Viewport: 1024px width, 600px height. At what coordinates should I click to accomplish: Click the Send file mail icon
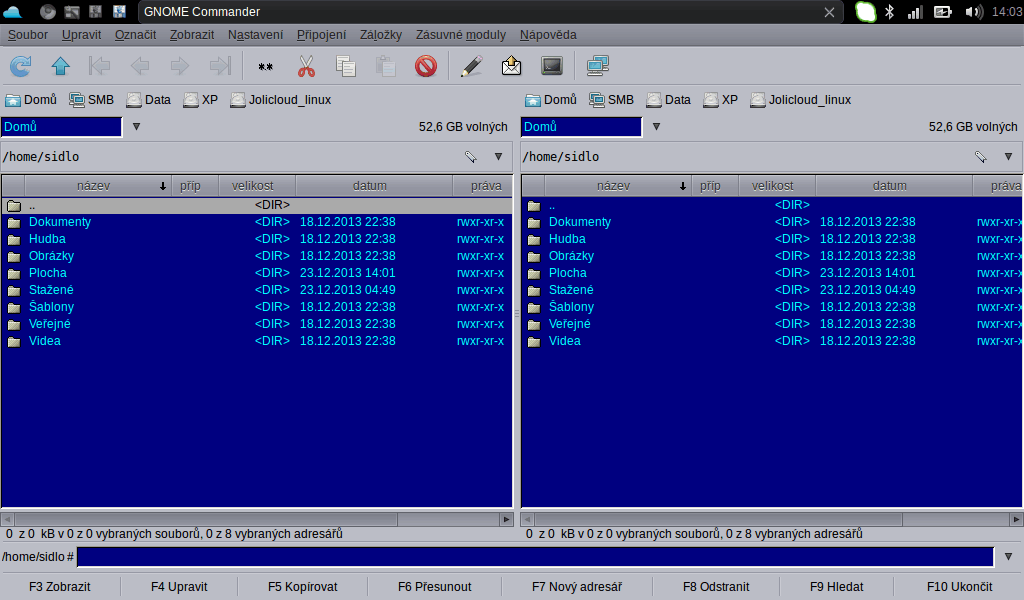point(511,67)
